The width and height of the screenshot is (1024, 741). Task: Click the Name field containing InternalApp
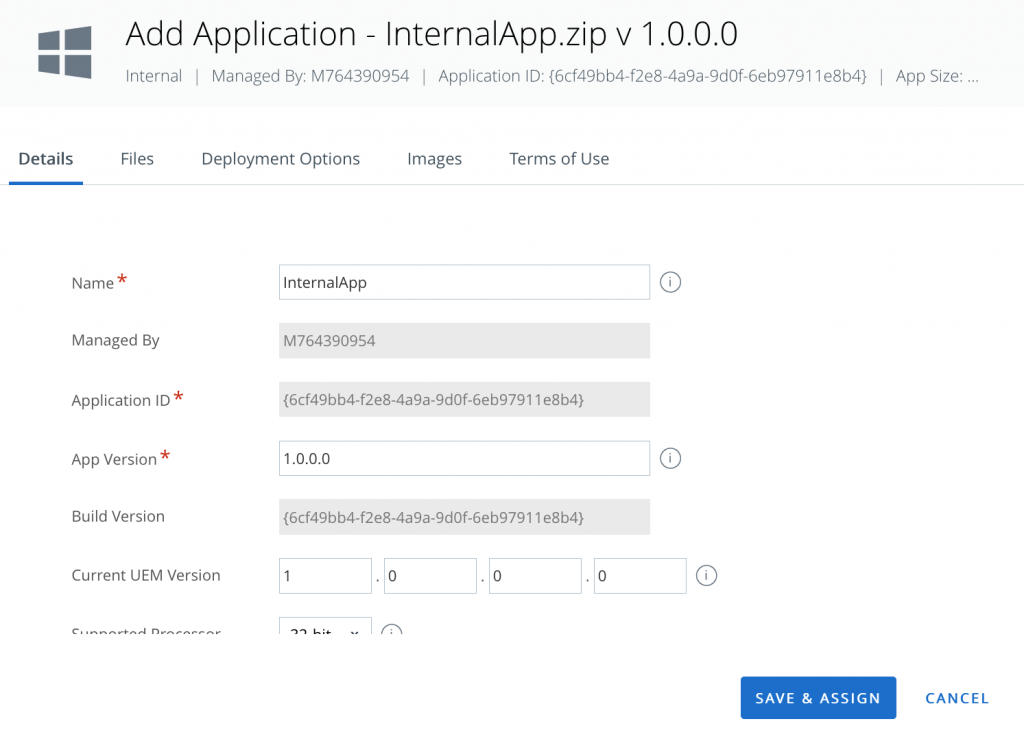(464, 283)
